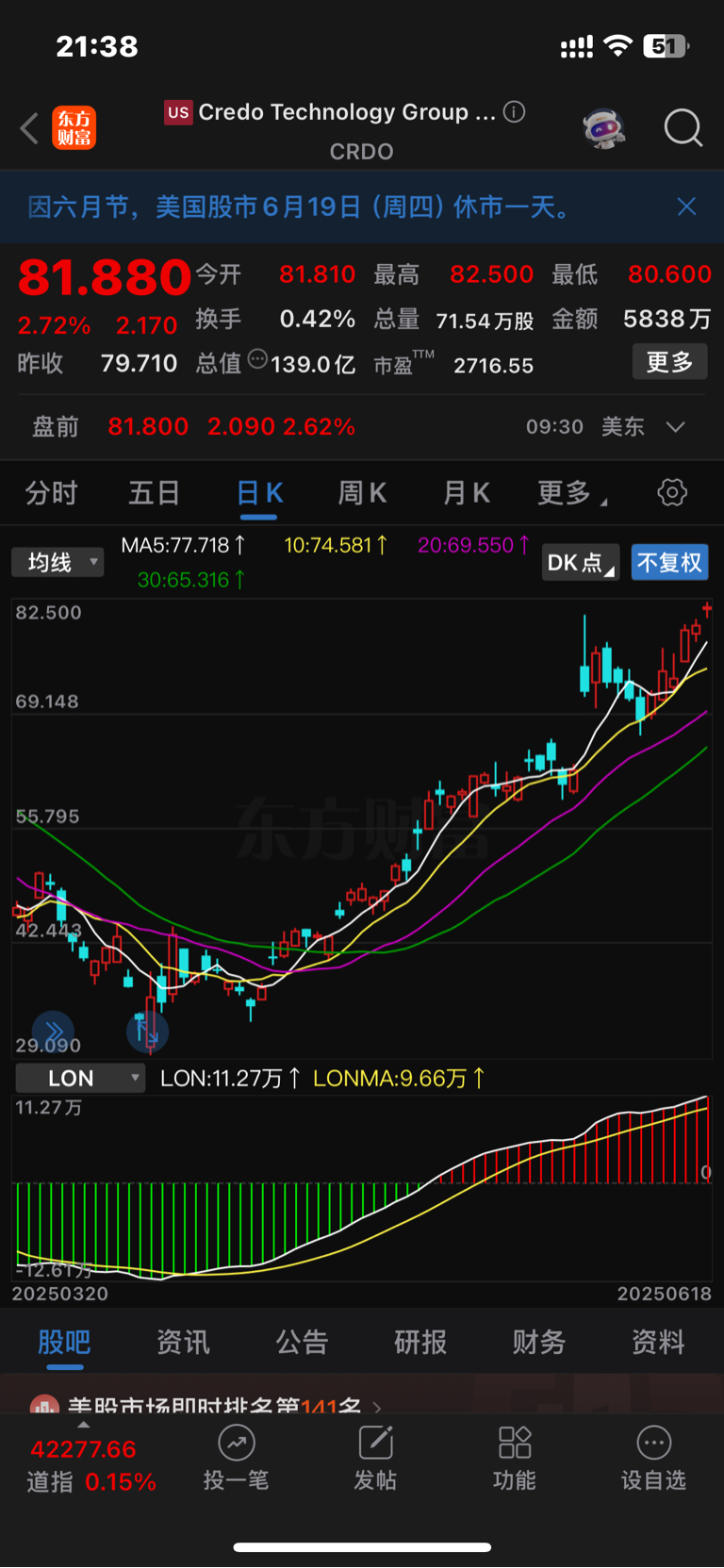This screenshot has width=724, height=1568.
Task: Tap the LONMA:9.66万 reading
Action: (399, 1078)
